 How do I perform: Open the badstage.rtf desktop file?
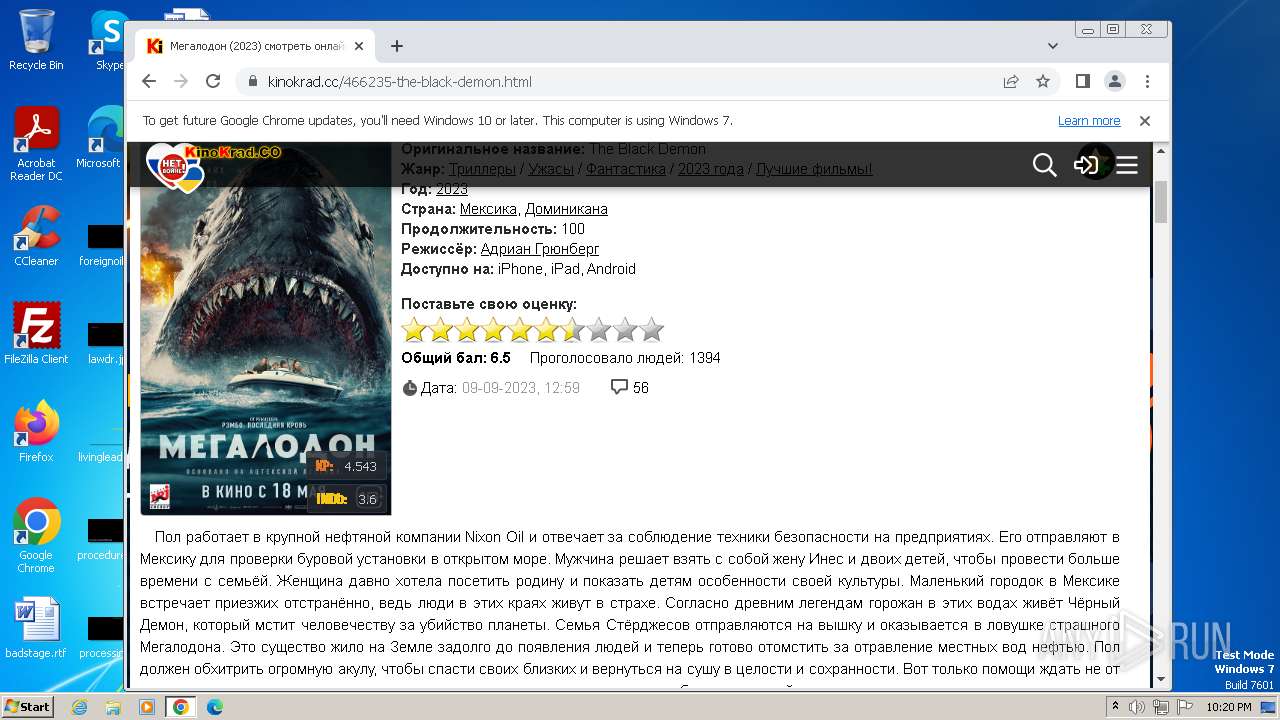tap(36, 628)
